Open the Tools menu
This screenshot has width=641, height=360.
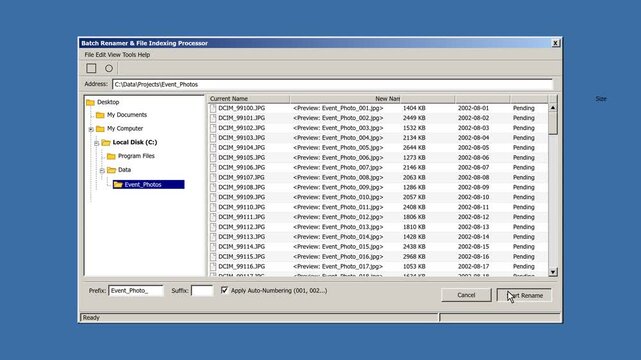(129, 55)
